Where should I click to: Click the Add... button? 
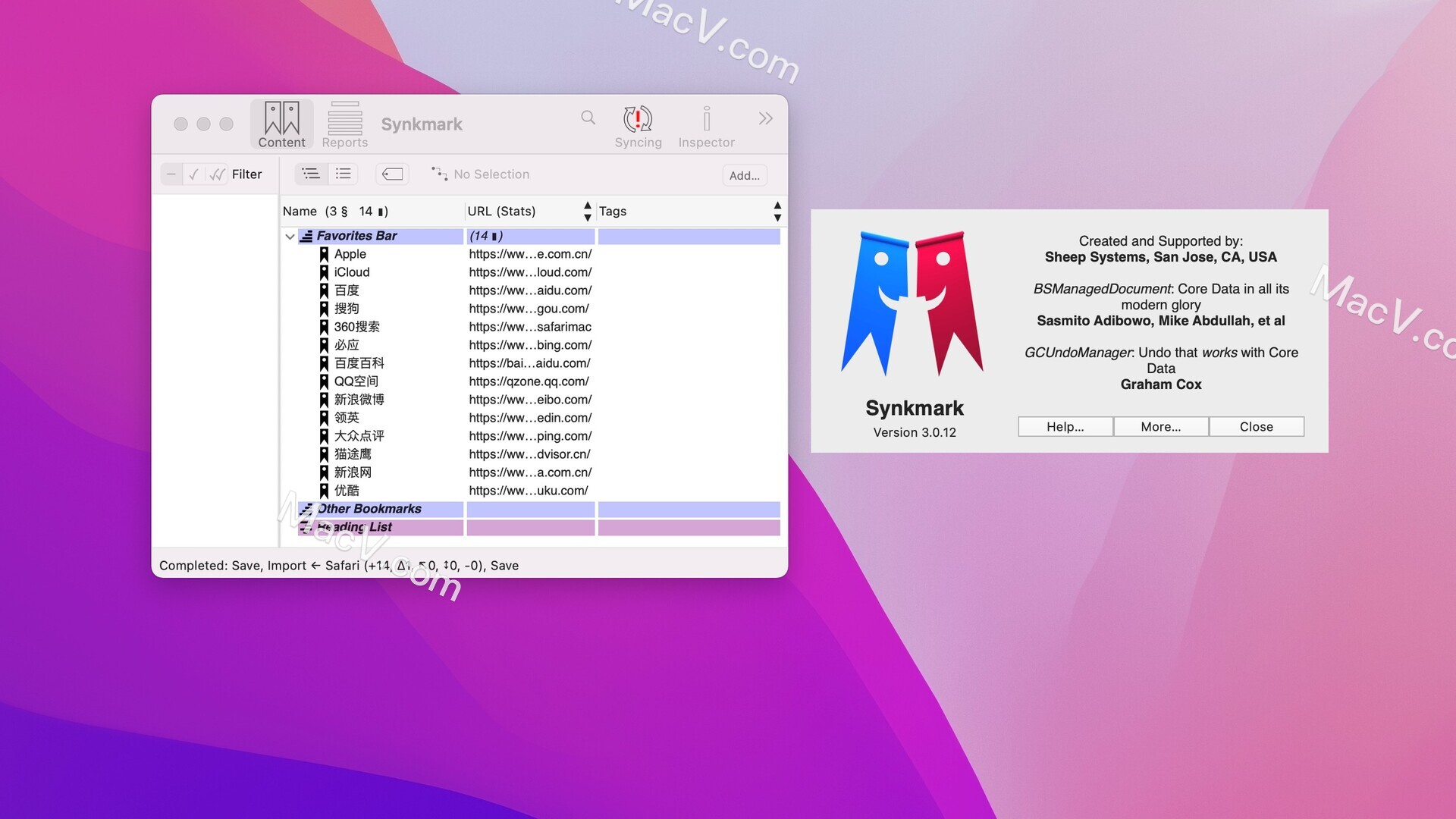coord(745,175)
